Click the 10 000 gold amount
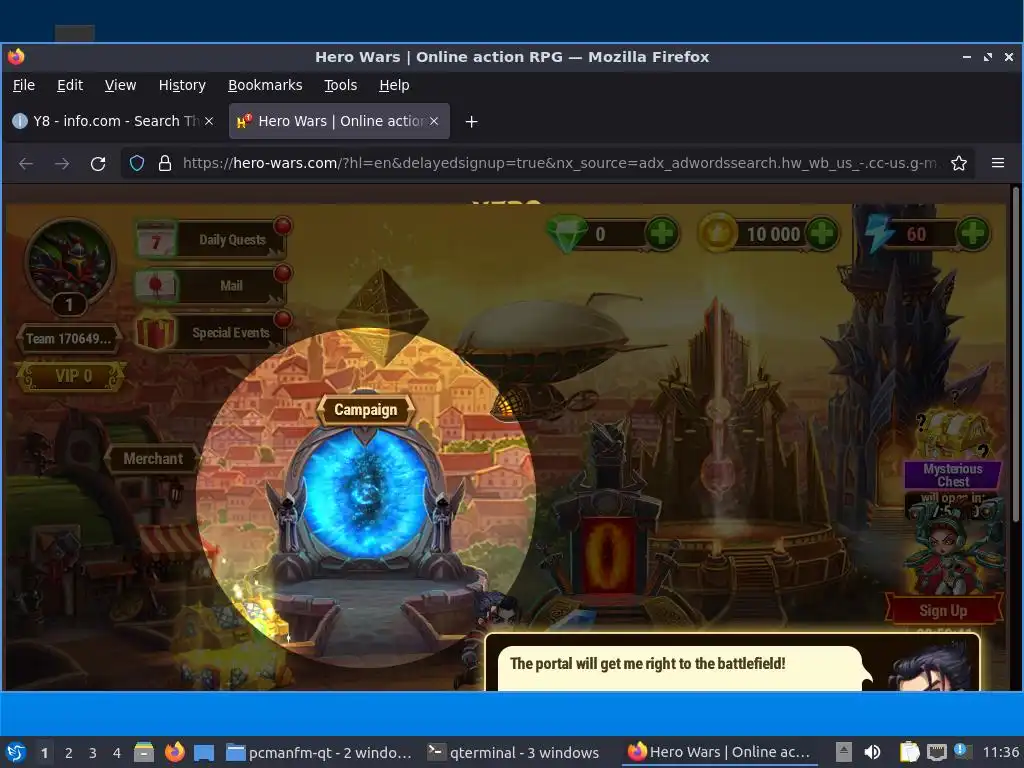This screenshot has height=768, width=1024. pos(773,234)
